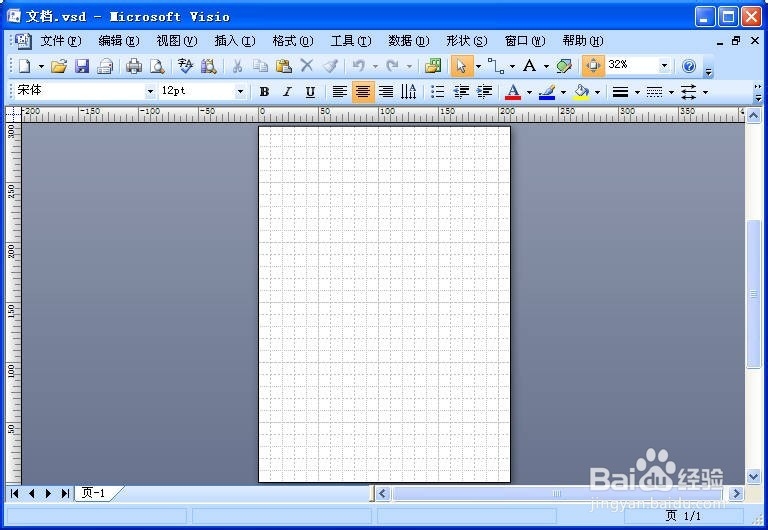768x530 pixels.
Task: Toggle align left
Action: click(x=339, y=92)
